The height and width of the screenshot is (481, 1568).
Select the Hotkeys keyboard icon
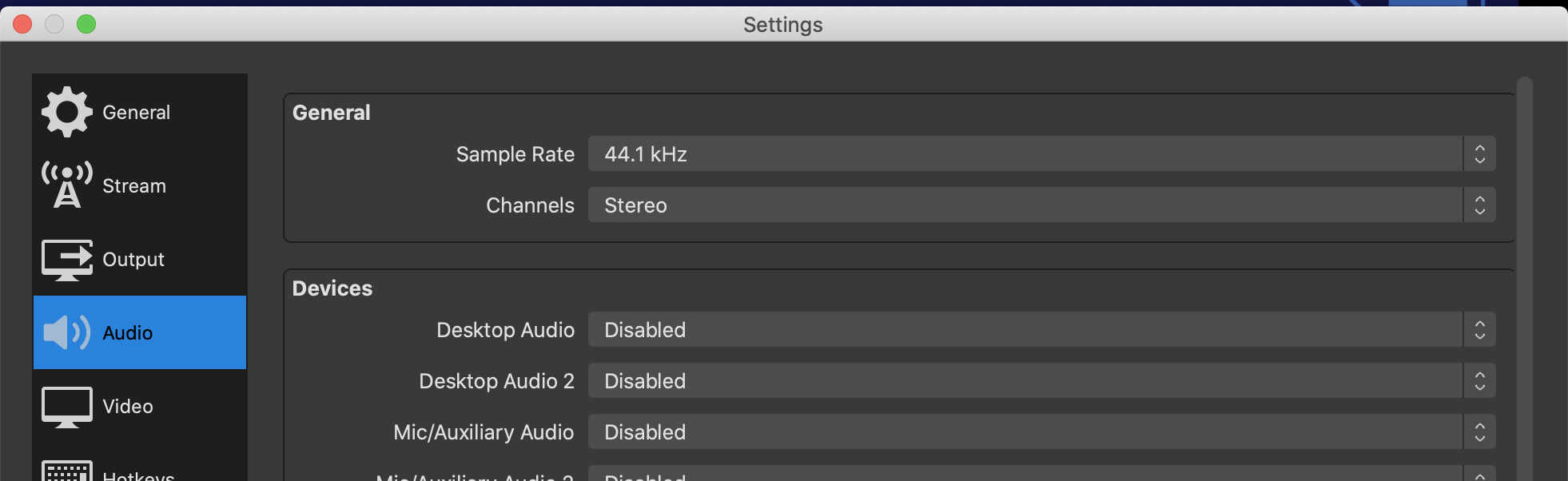coord(68,473)
